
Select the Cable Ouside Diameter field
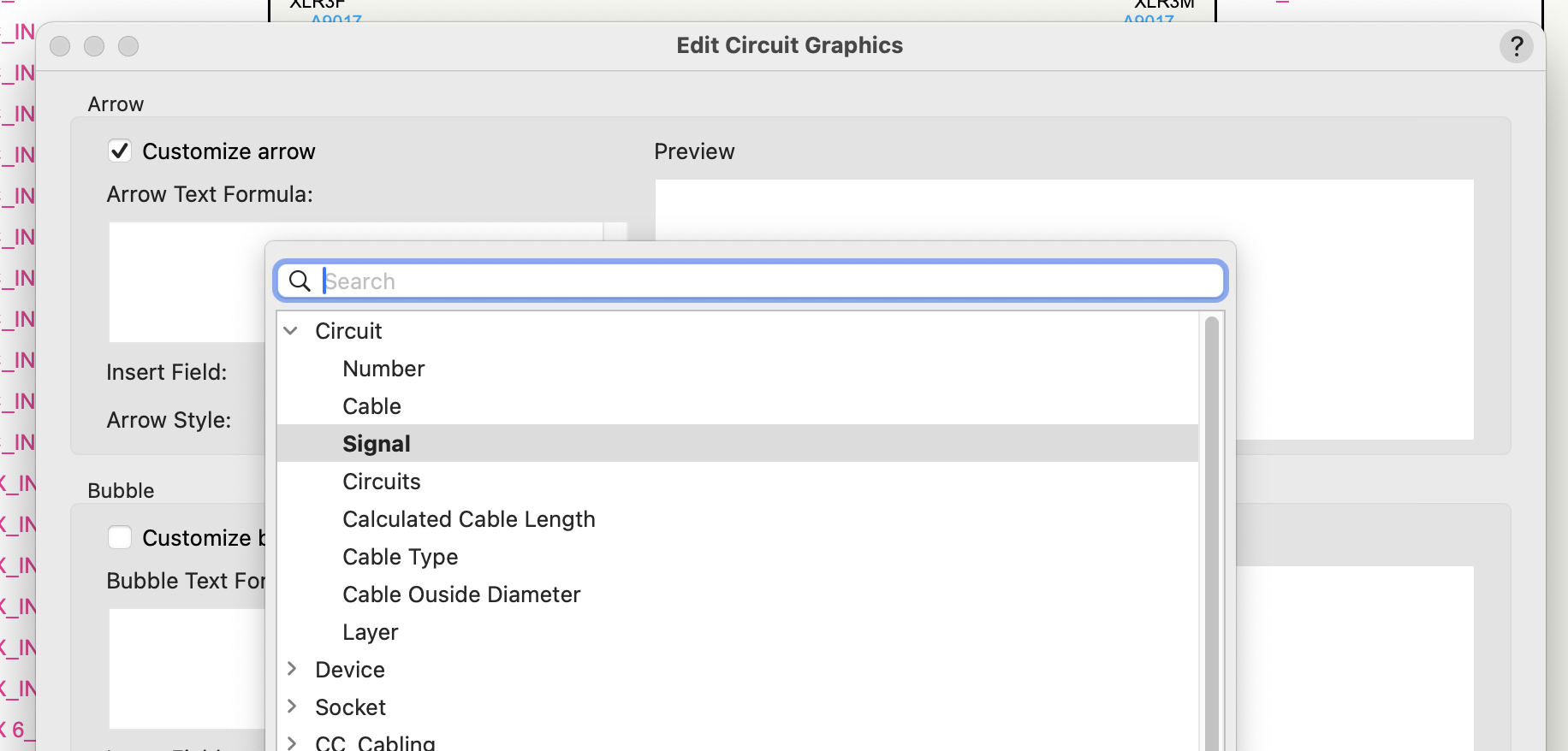461,594
